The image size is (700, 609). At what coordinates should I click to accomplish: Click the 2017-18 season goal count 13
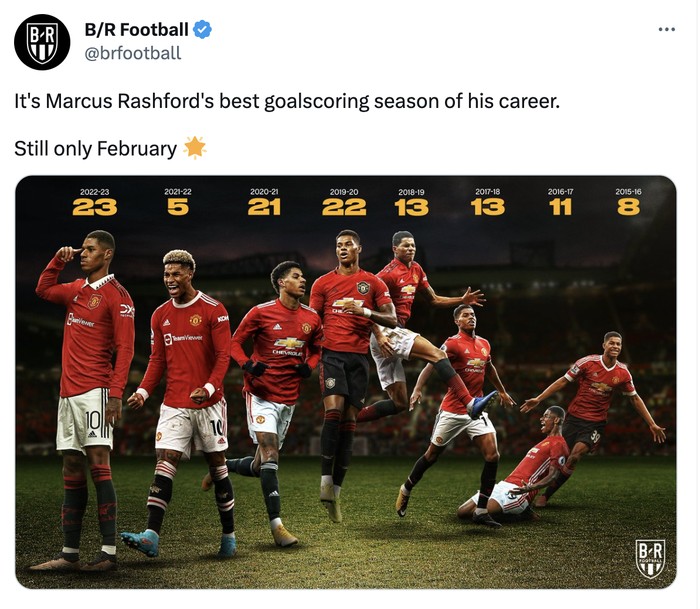click(488, 207)
